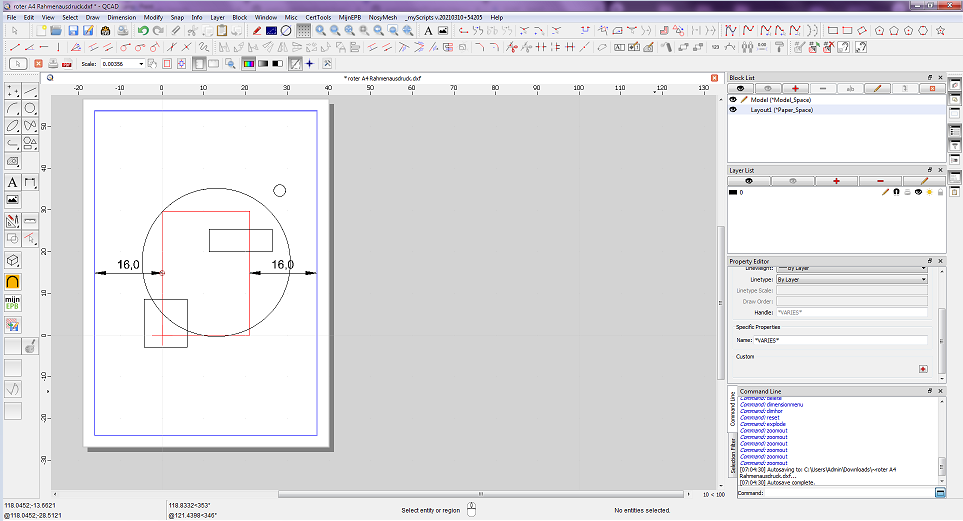Screen dimensions: 963x521
Task: Toggle layer 0 lock icon
Action: coord(940,192)
